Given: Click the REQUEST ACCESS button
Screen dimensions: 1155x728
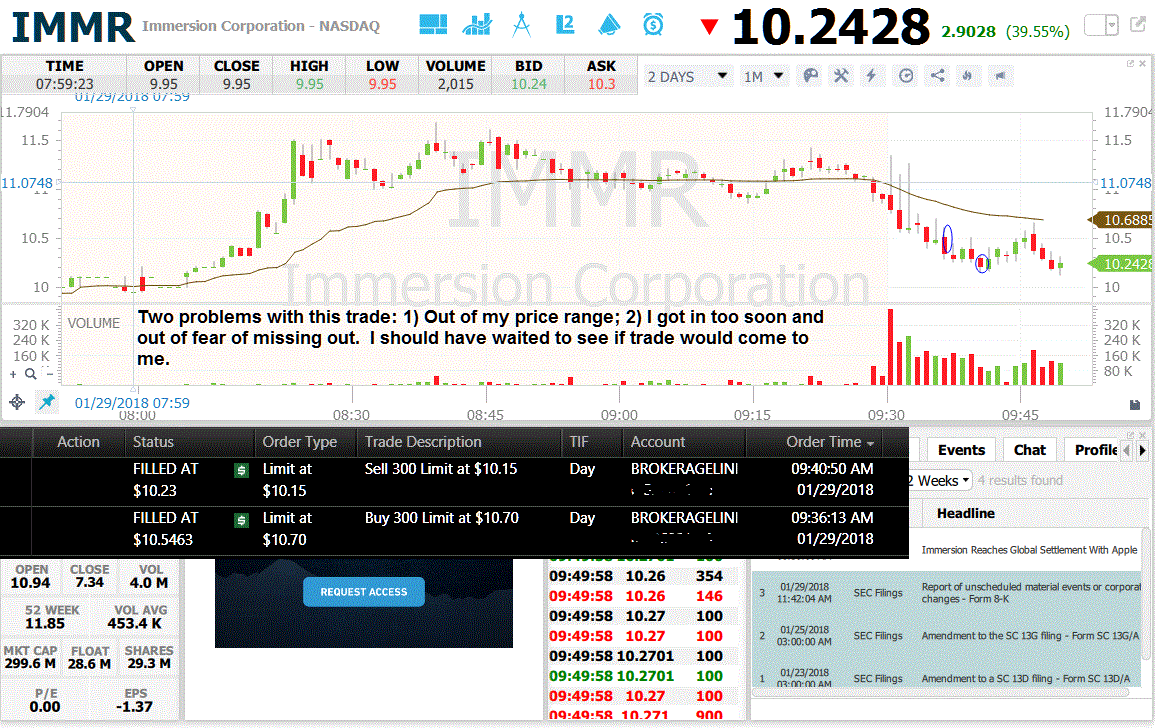Looking at the screenshot, I should click(x=363, y=592).
